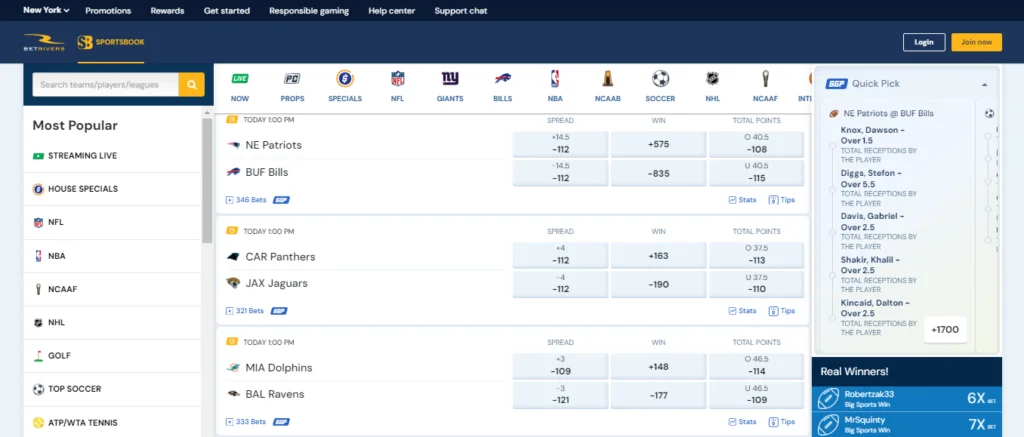Click the search magnifier button
The height and width of the screenshot is (437, 1024).
(191, 84)
